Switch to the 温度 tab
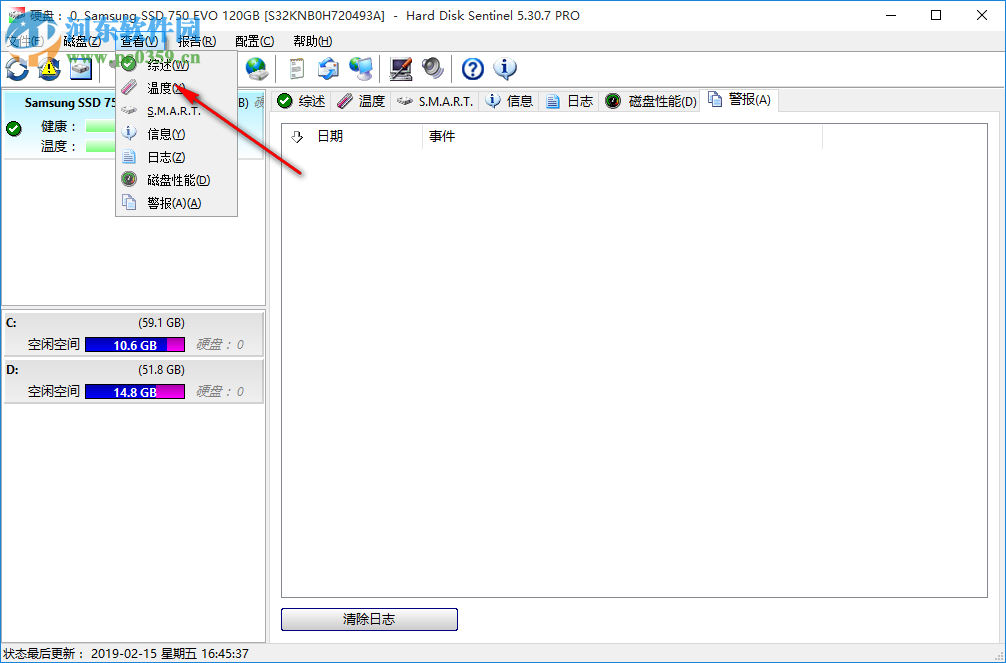 pyautogui.click(x=361, y=101)
